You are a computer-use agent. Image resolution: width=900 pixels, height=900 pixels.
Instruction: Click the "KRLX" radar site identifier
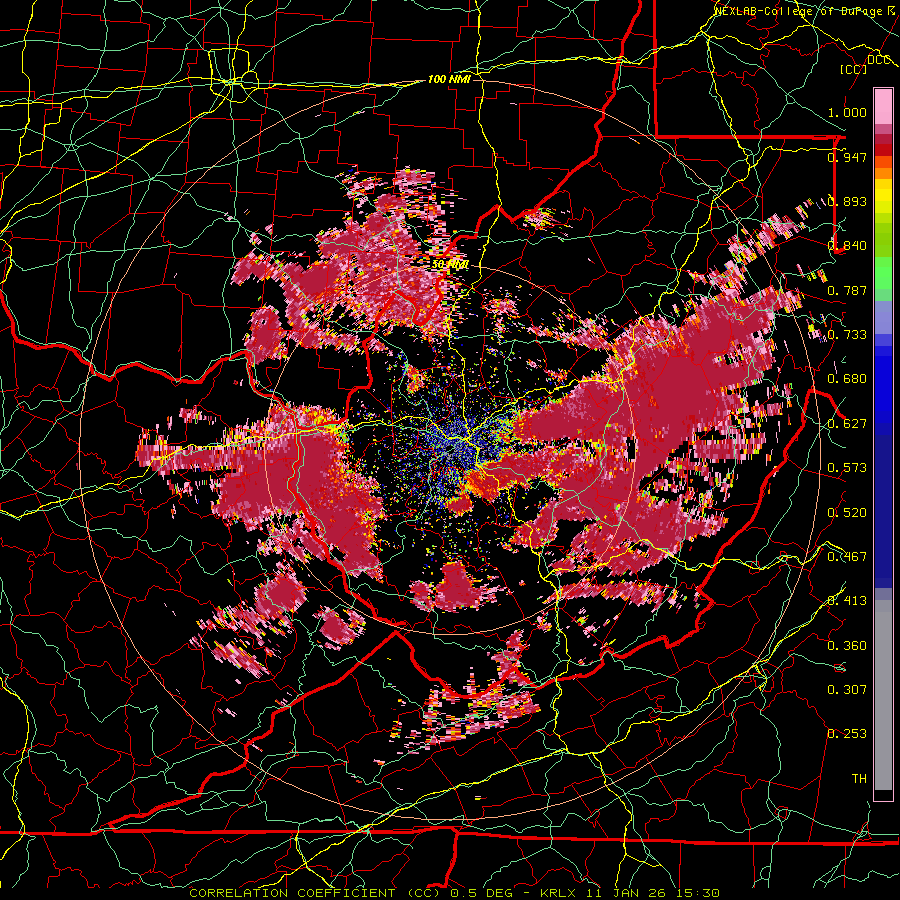(x=557, y=893)
